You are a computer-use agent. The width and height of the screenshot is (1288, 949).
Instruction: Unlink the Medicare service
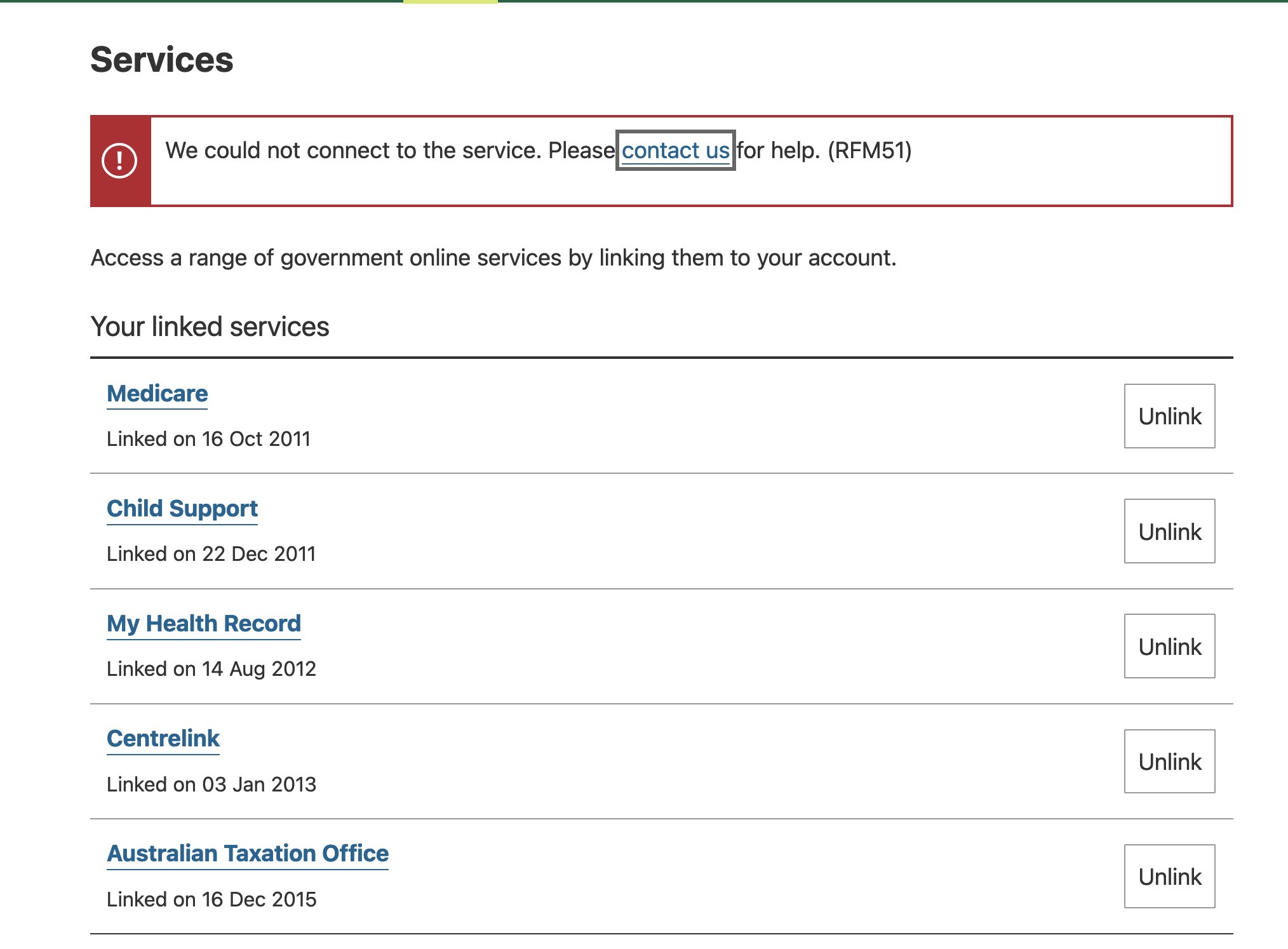coord(1169,416)
